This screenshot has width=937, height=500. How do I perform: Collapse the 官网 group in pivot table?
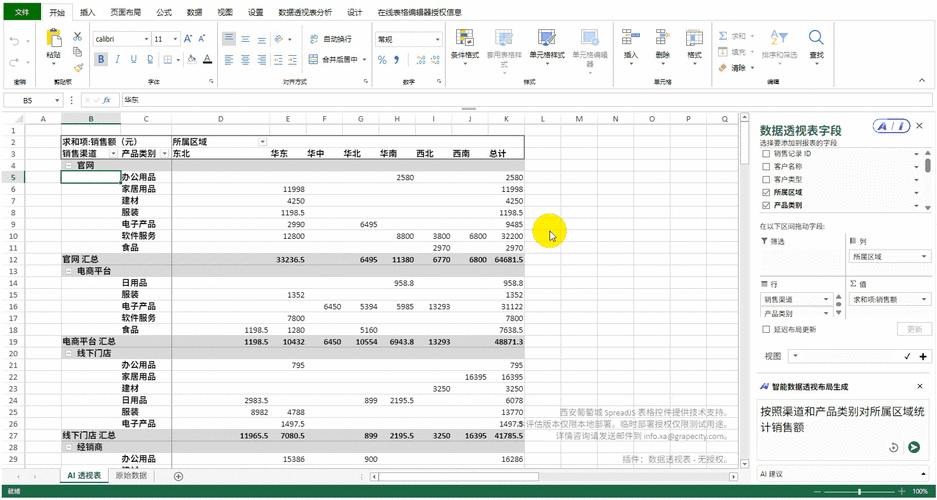tap(69, 165)
